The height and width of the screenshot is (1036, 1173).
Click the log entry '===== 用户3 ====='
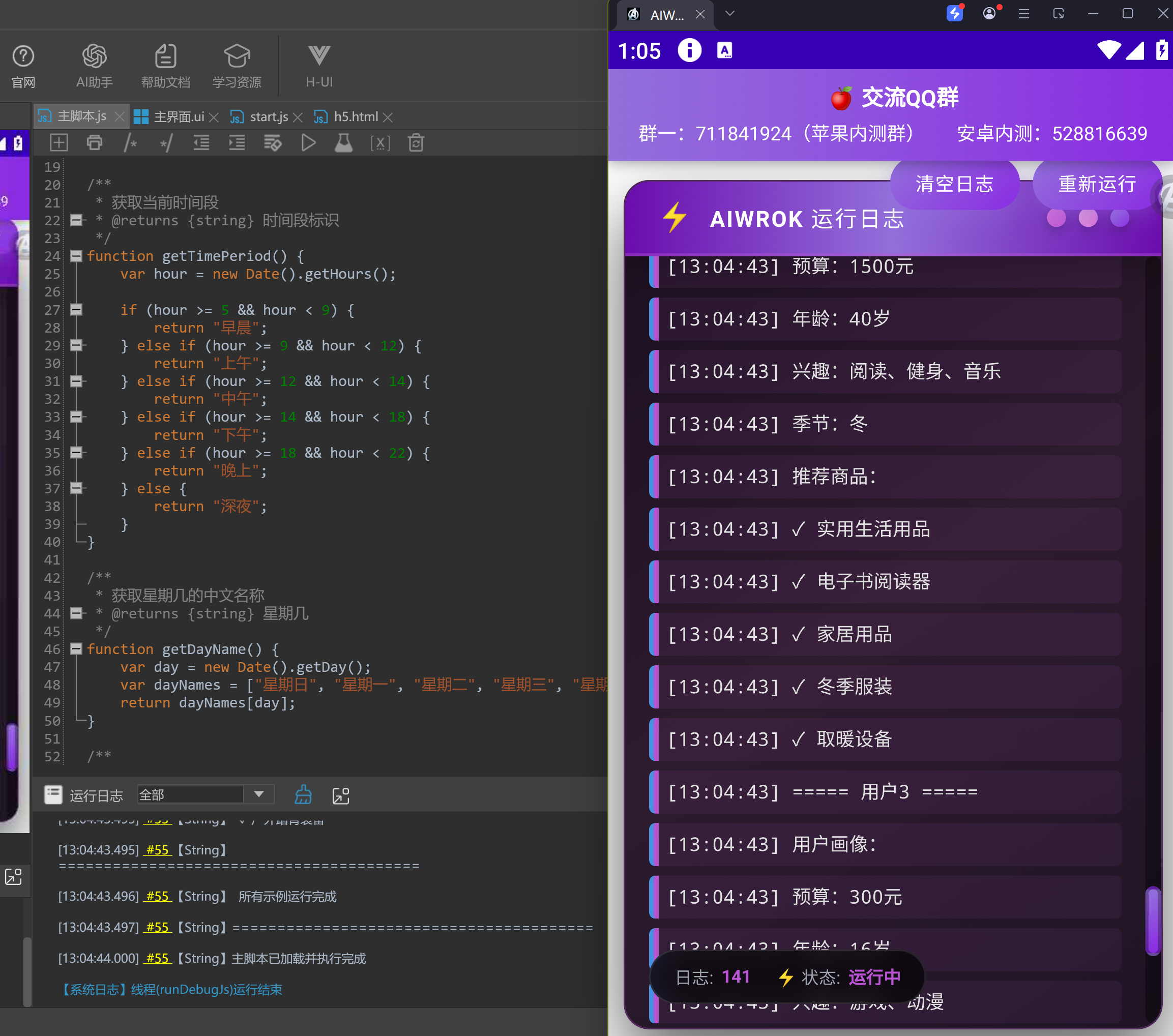point(885,792)
